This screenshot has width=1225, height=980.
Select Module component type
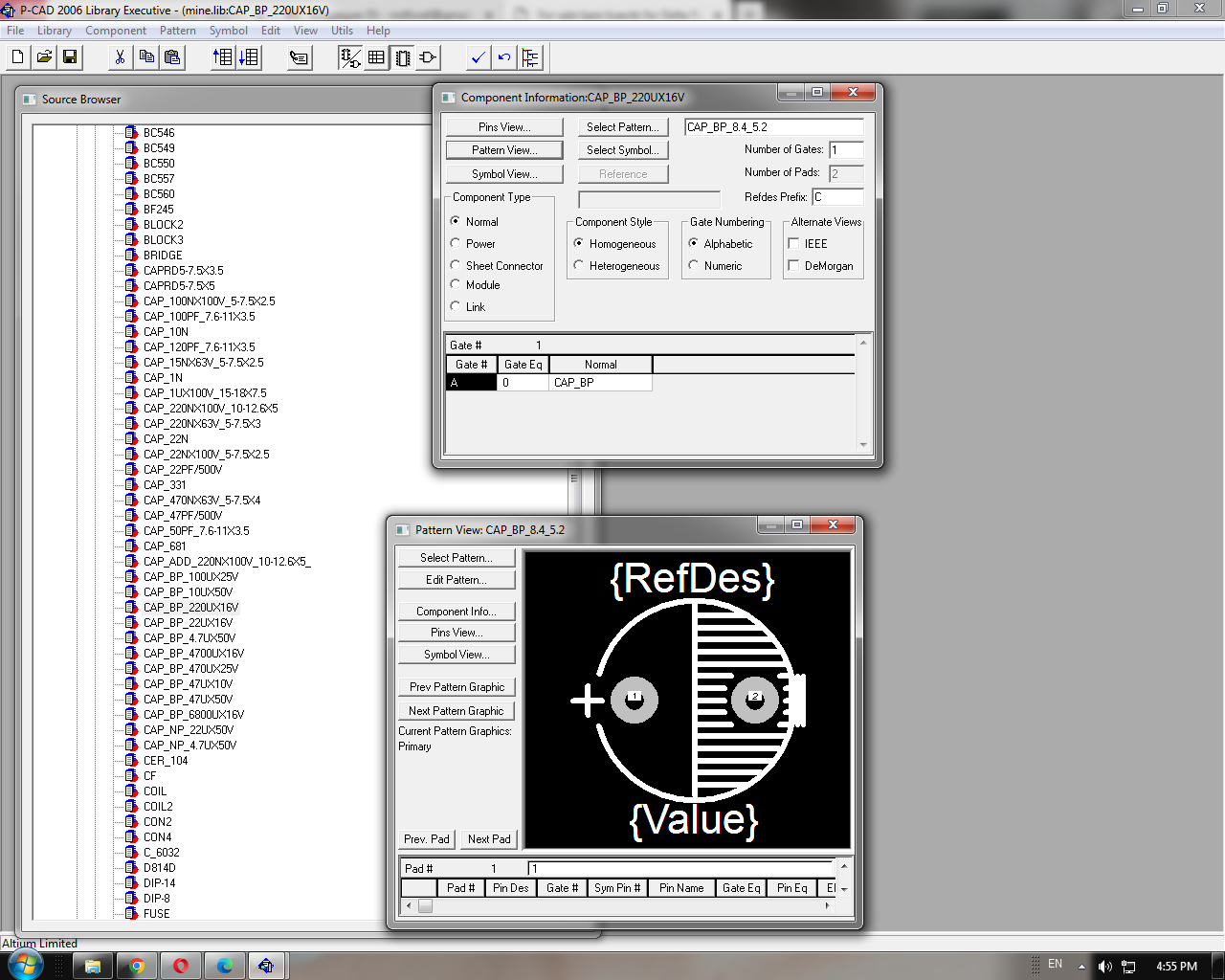coord(456,284)
